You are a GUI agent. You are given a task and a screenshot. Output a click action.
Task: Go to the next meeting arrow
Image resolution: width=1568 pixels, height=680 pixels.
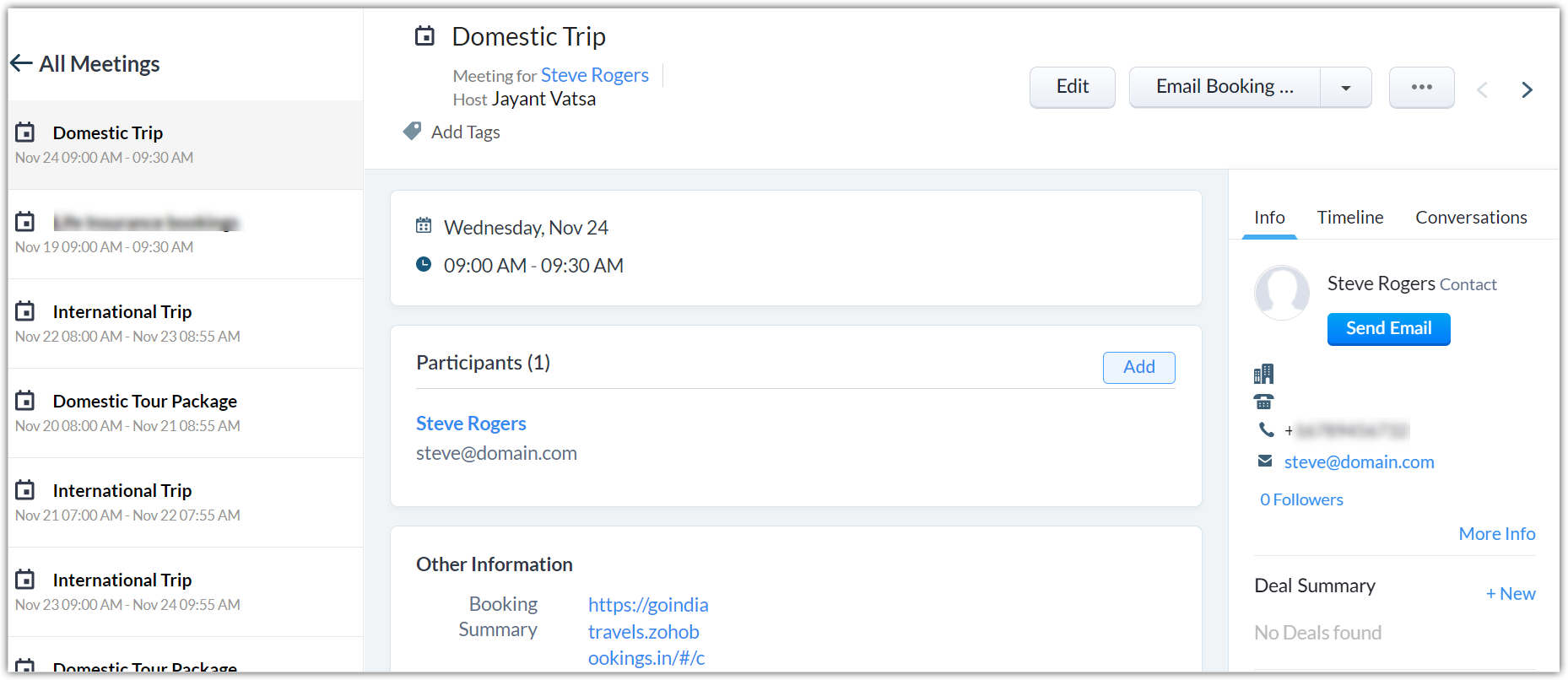click(x=1527, y=89)
